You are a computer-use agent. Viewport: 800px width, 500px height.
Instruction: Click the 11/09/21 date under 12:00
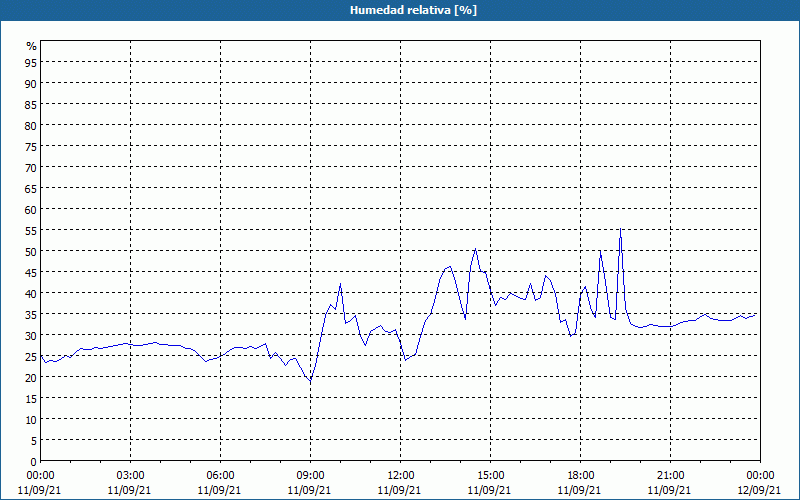[x=399, y=490]
